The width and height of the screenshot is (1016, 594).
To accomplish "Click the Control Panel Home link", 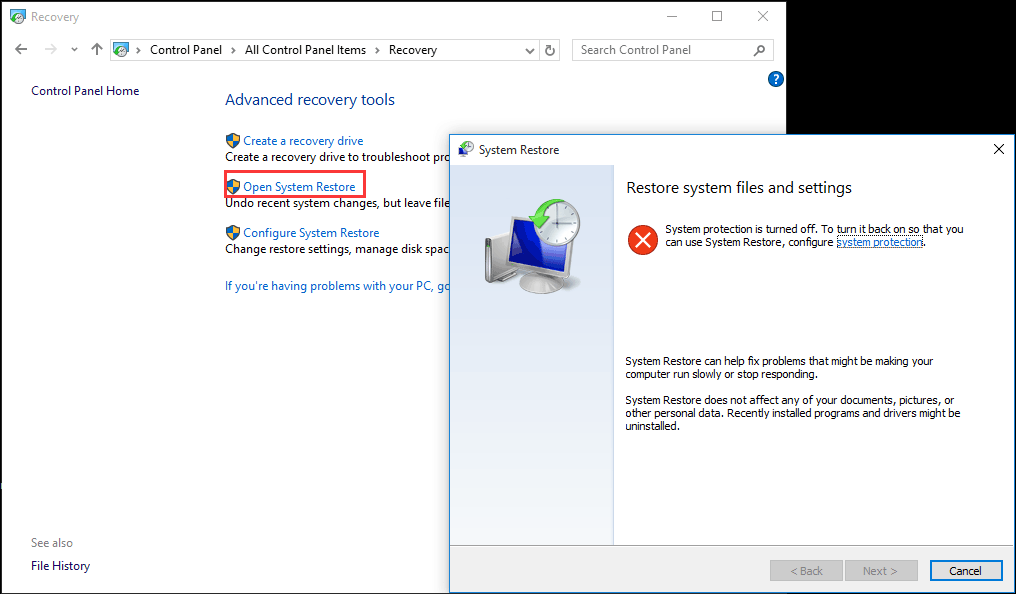I will coord(85,90).
